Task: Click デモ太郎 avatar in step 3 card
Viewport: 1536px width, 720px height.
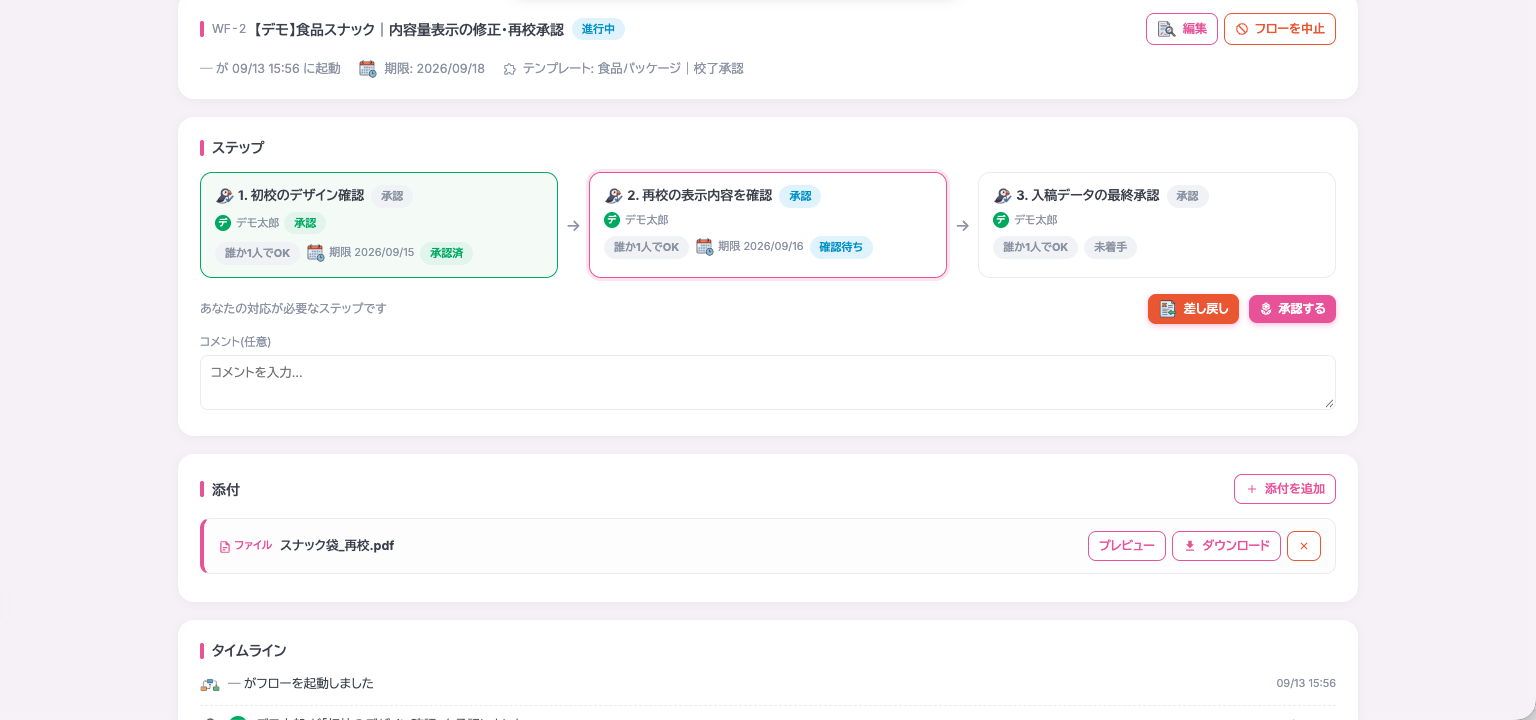Action: point(1001,220)
